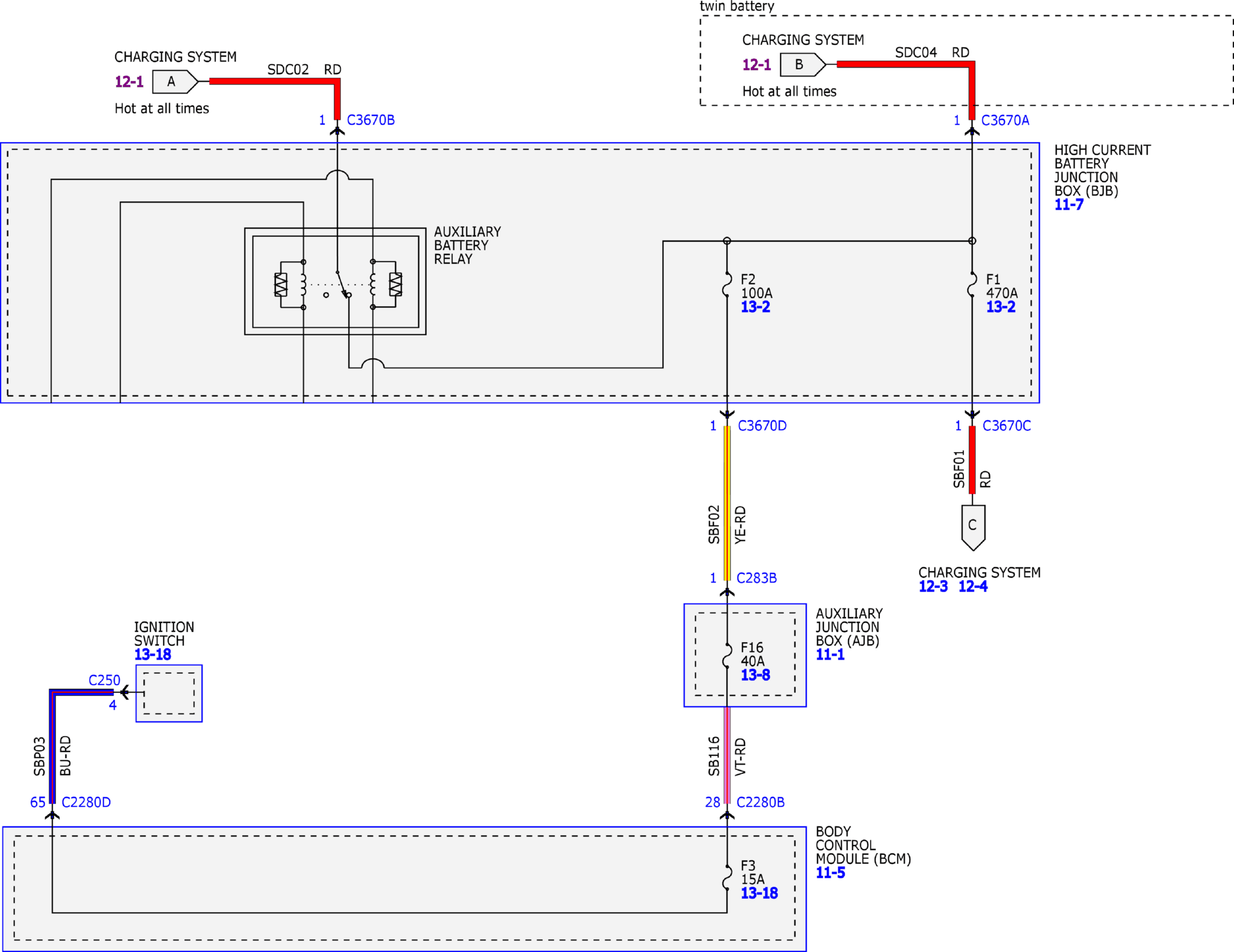
Task: Click the twin battery label
Action: tap(737, 6)
